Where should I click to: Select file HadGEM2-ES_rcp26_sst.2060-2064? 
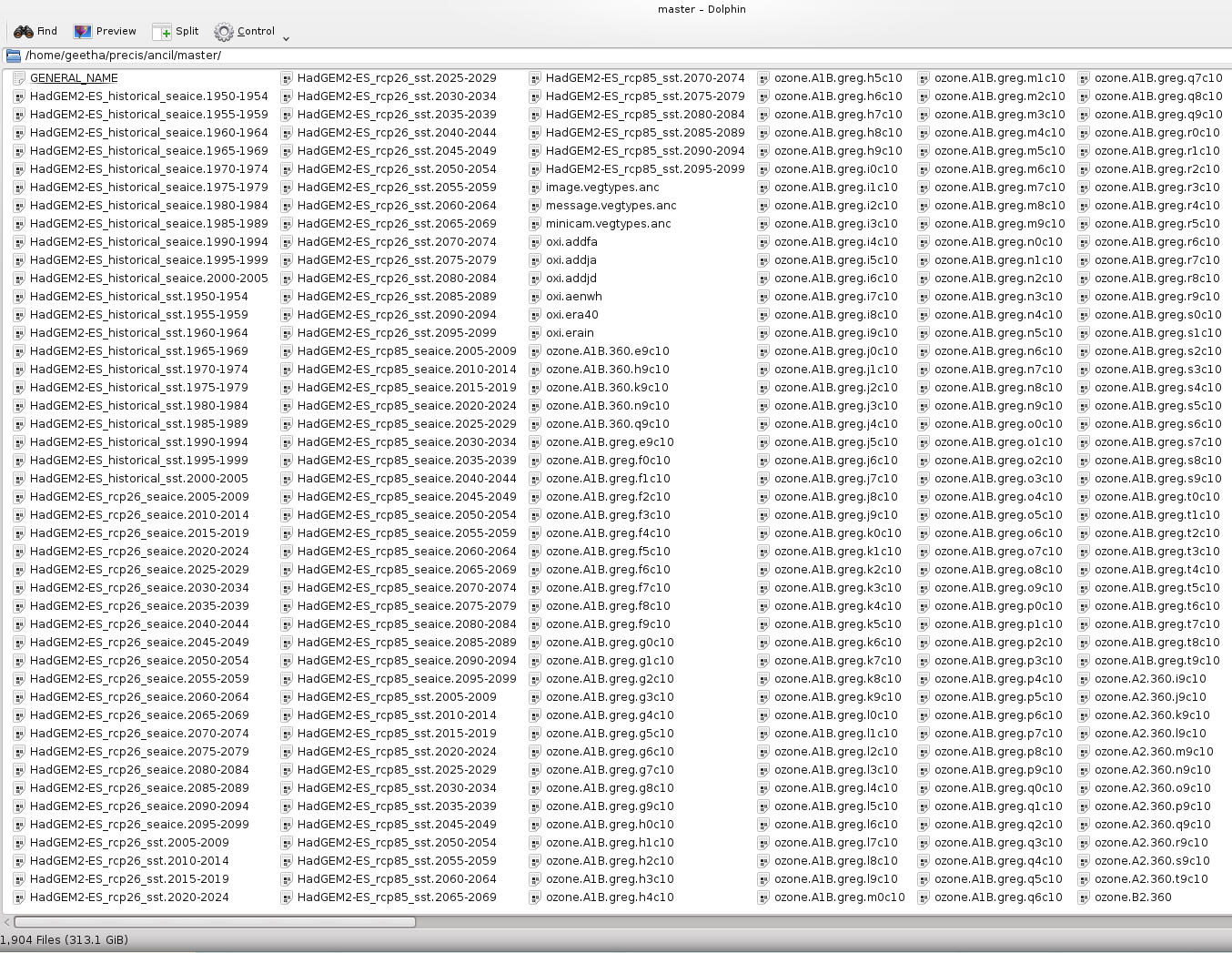[397, 206]
